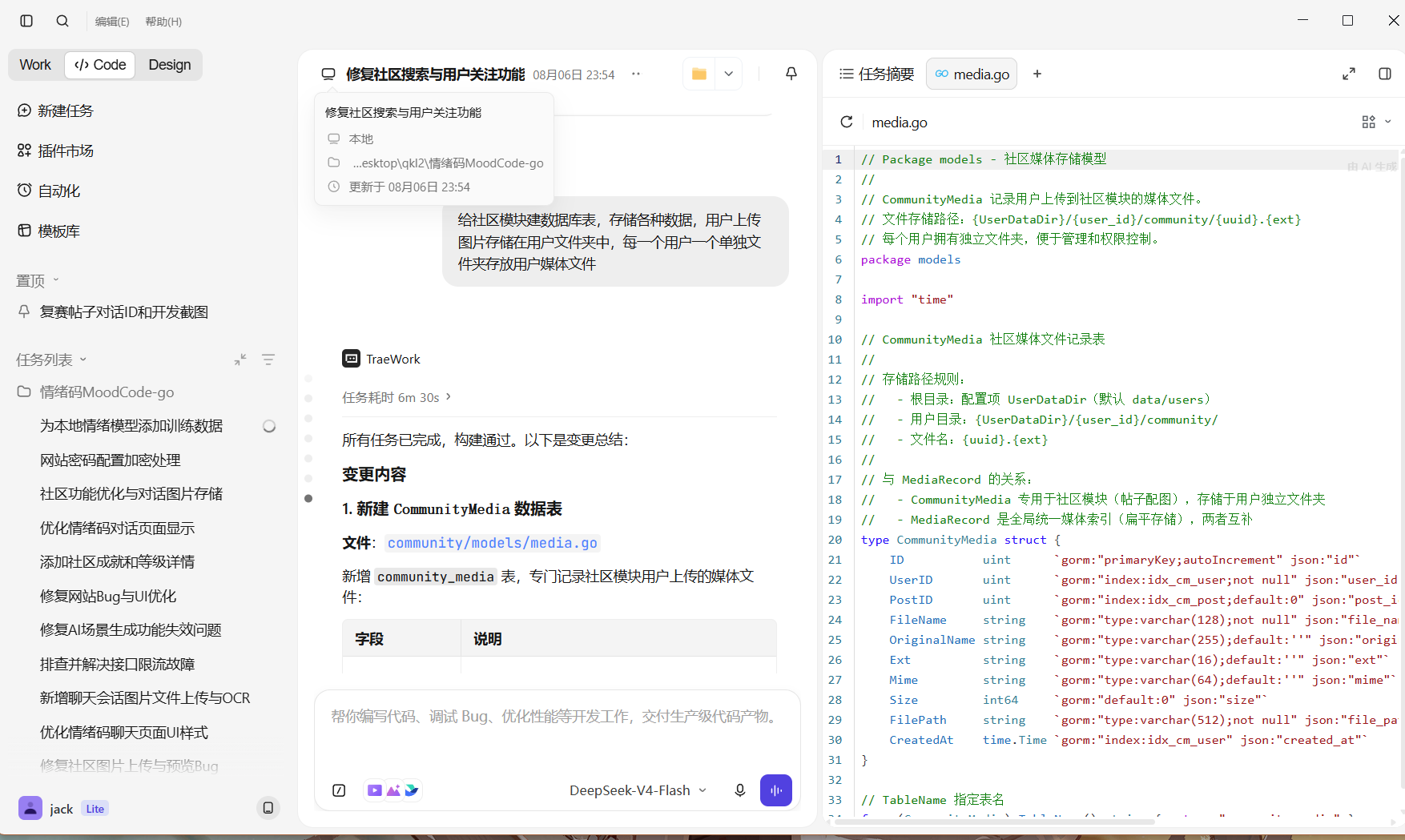Image resolution: width=1405 pixels, height=840 pixels.
Task: Select the media.go file tab
Action: (972, 74)
